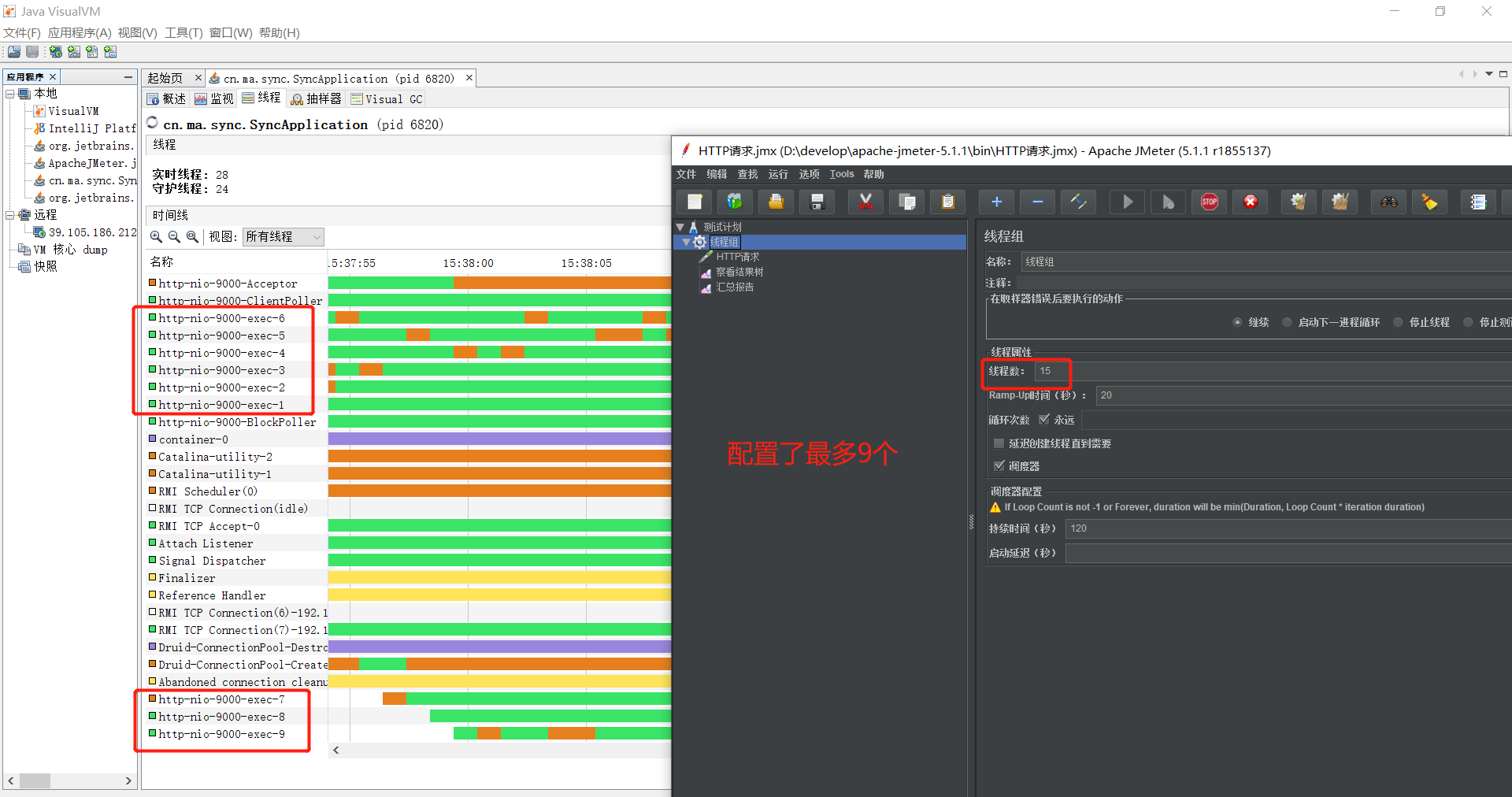The width and height of the screenshot is (1512, 797).
Task: Open the 视图 所有线程 dropdown
Action: pos(283,237)
